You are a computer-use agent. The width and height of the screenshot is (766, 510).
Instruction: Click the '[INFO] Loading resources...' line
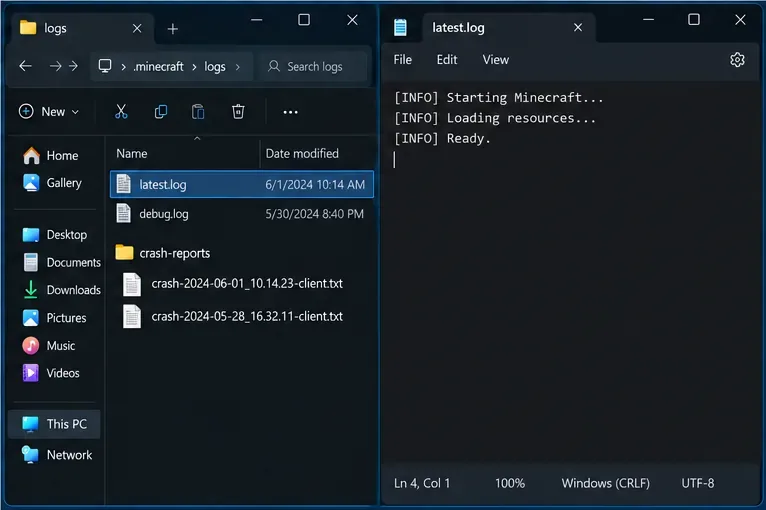click(495, 118)
